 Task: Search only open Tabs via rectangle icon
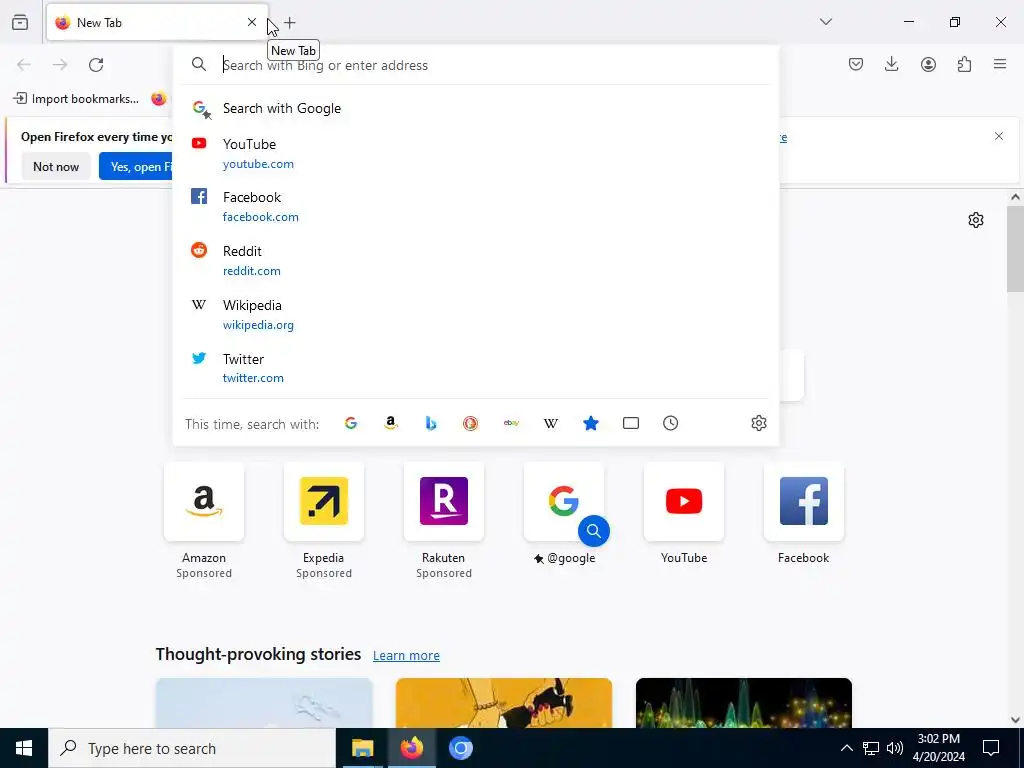631,423
